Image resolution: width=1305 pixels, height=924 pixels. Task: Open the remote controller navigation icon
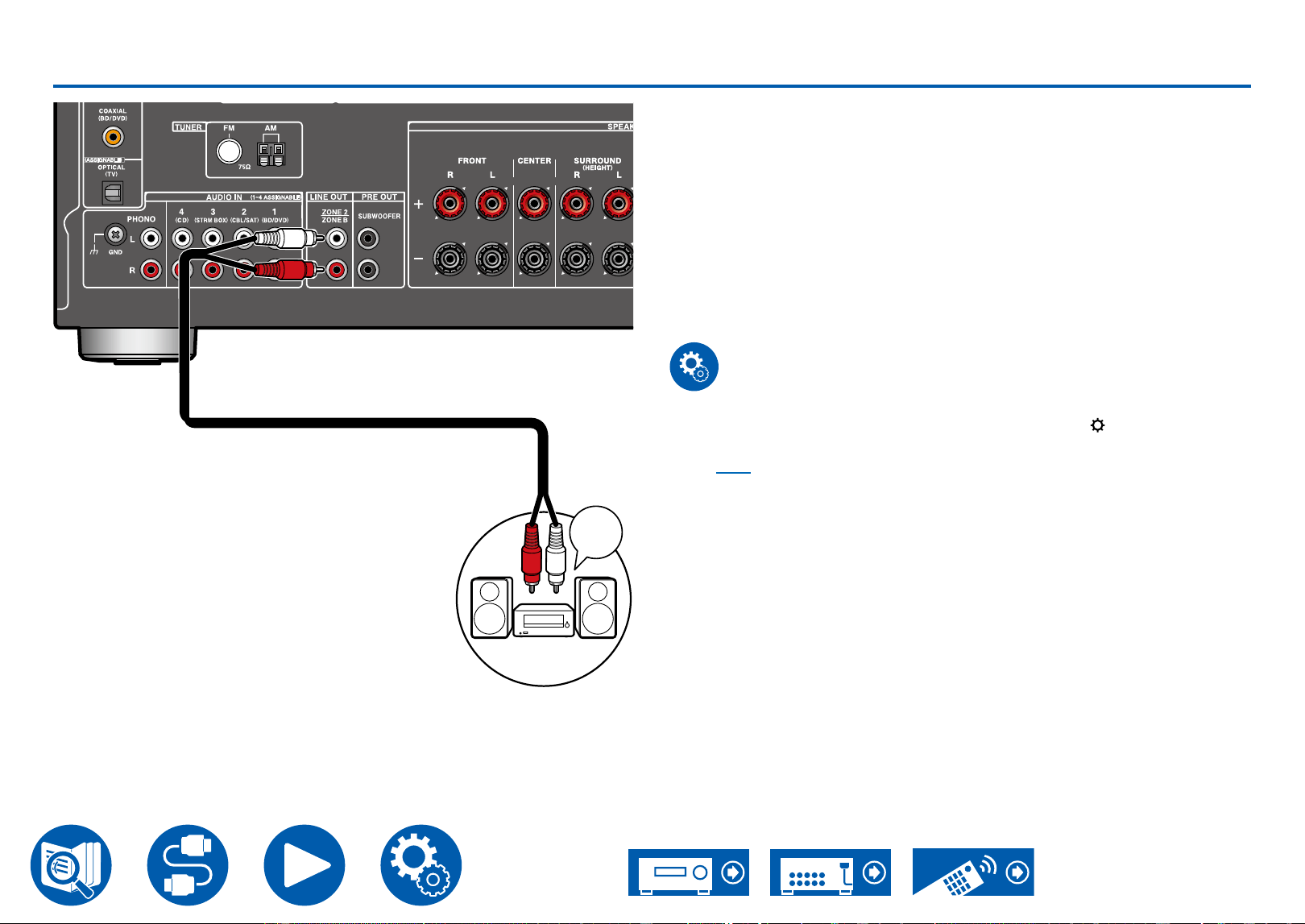click(x=973, y=872)
